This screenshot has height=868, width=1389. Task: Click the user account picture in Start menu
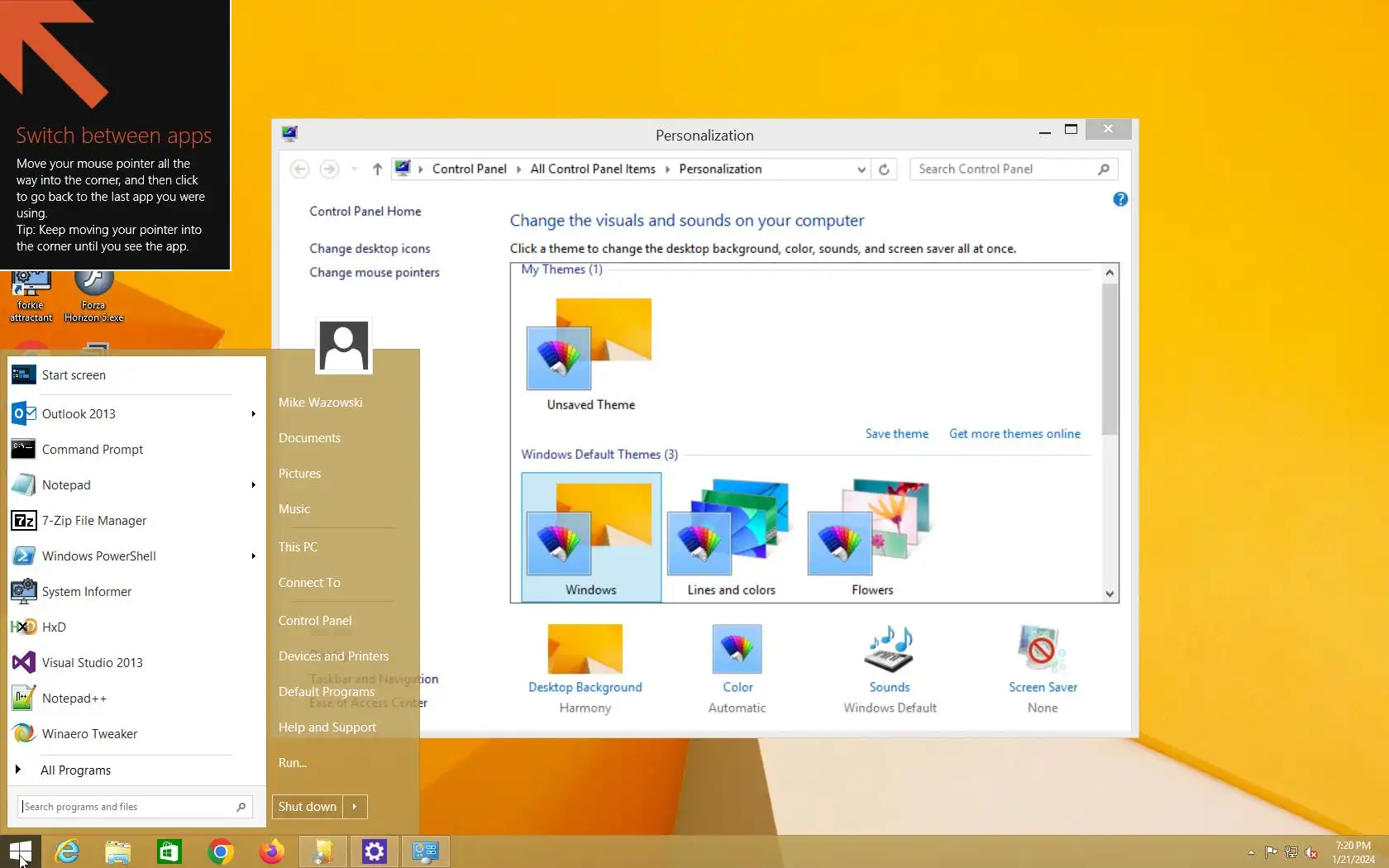[344, 346]
